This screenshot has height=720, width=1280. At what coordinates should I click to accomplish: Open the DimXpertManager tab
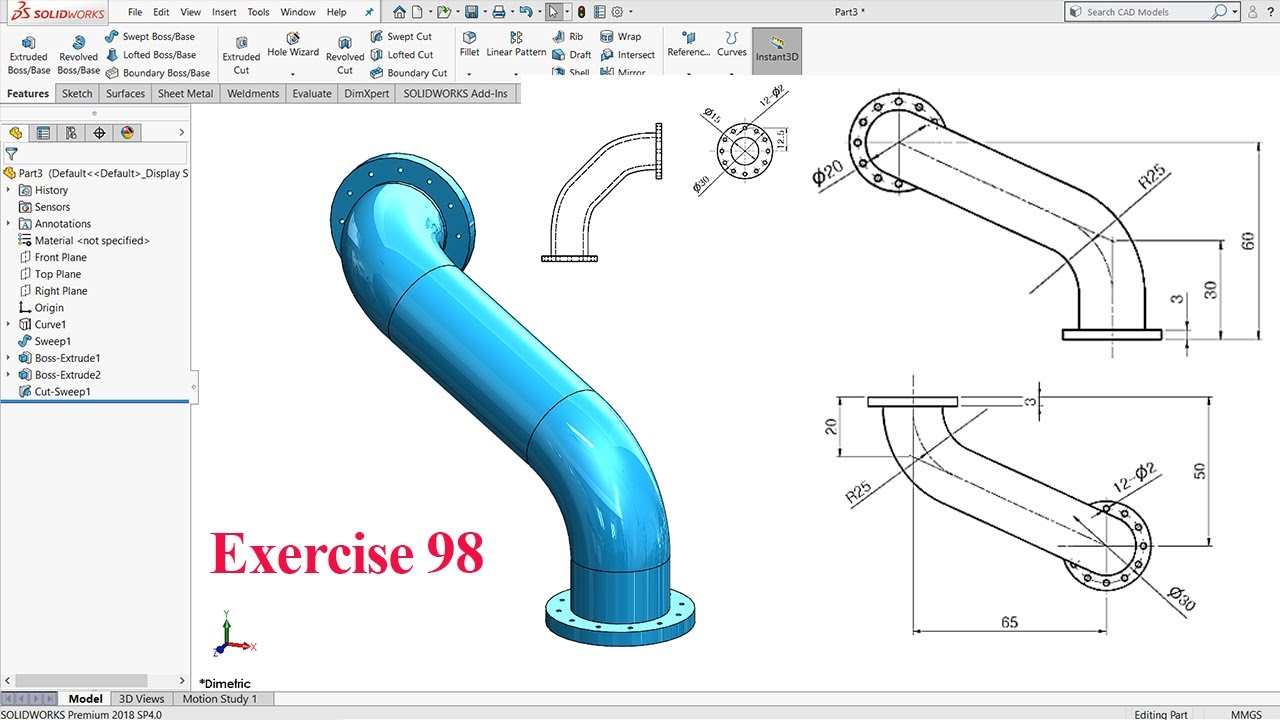(99, 133)
